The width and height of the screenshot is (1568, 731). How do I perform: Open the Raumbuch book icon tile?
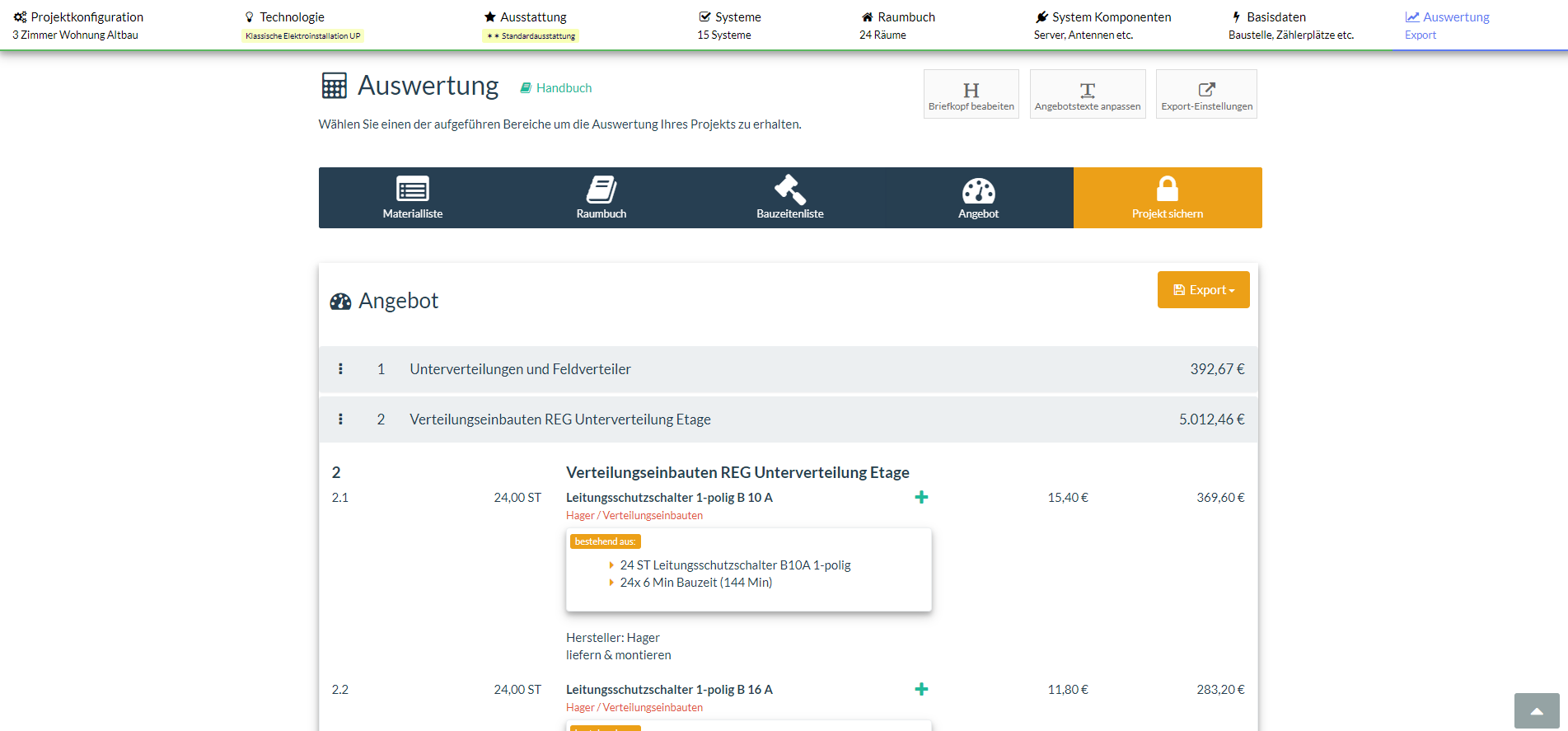tap(601, 198)
